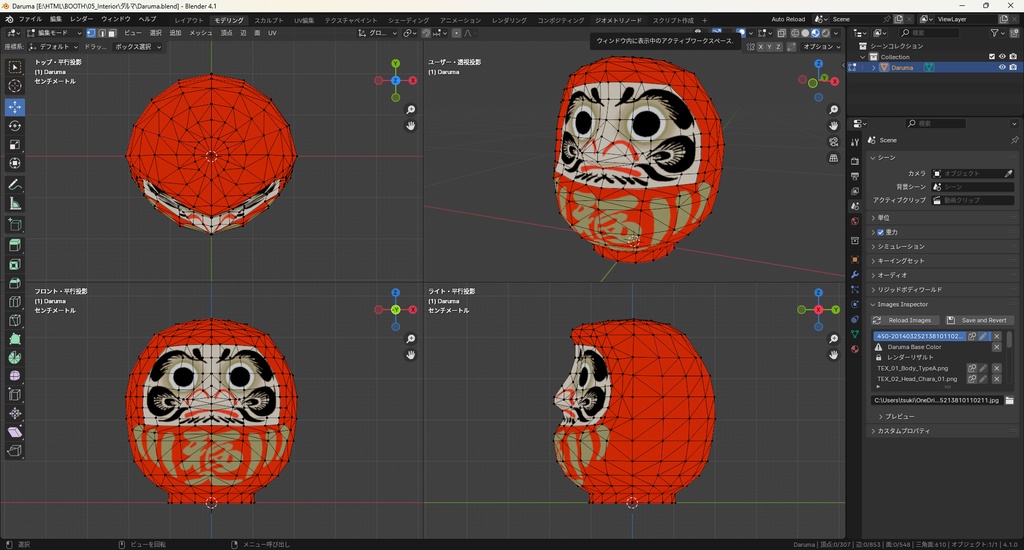The image size is (1024, 550).
Task: Click the folder icon beside the image path
Action: 1009,400
